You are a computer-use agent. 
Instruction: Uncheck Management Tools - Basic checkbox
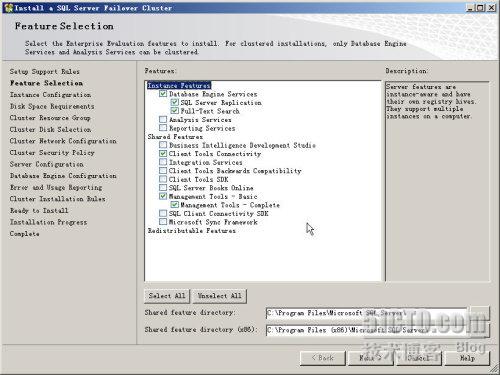click(x=163, y=196)
